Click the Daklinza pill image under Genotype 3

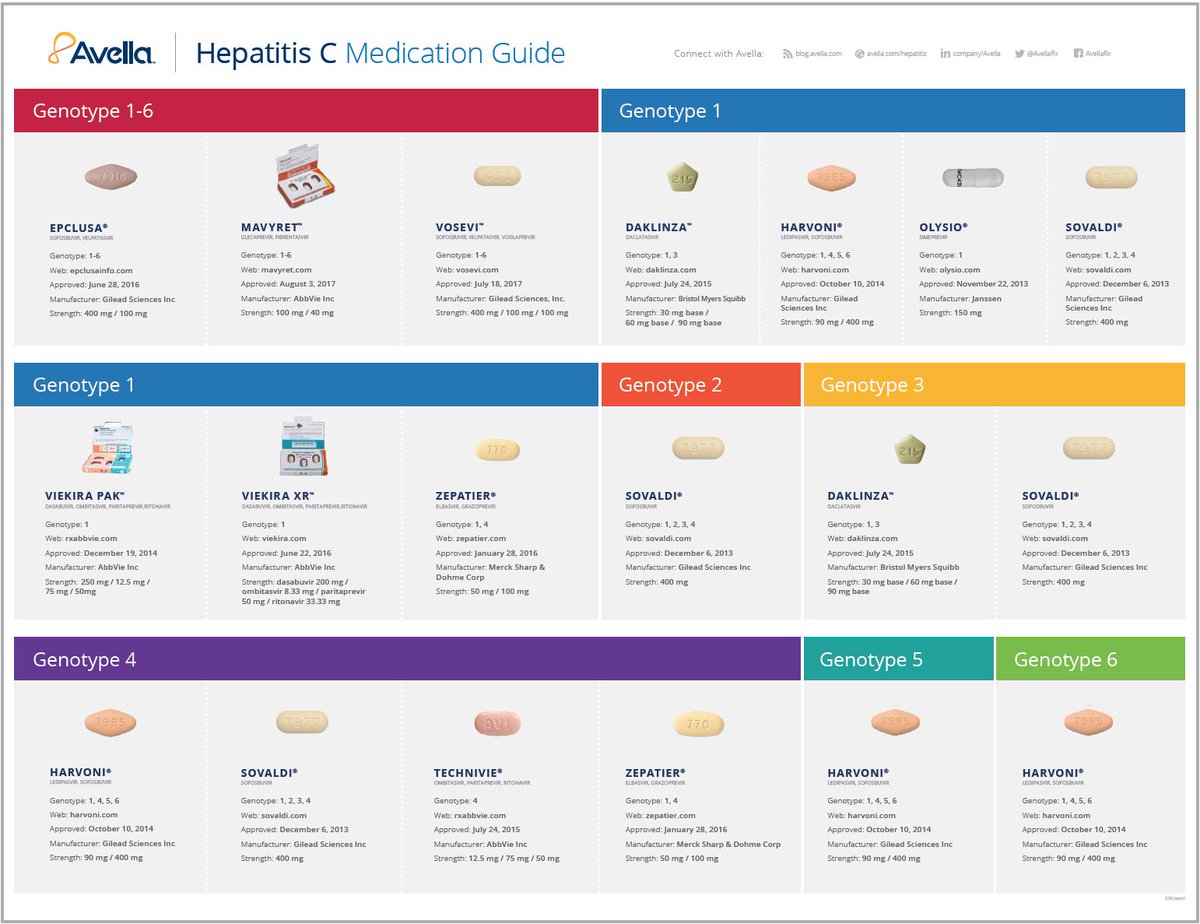(x=911, y=450)
